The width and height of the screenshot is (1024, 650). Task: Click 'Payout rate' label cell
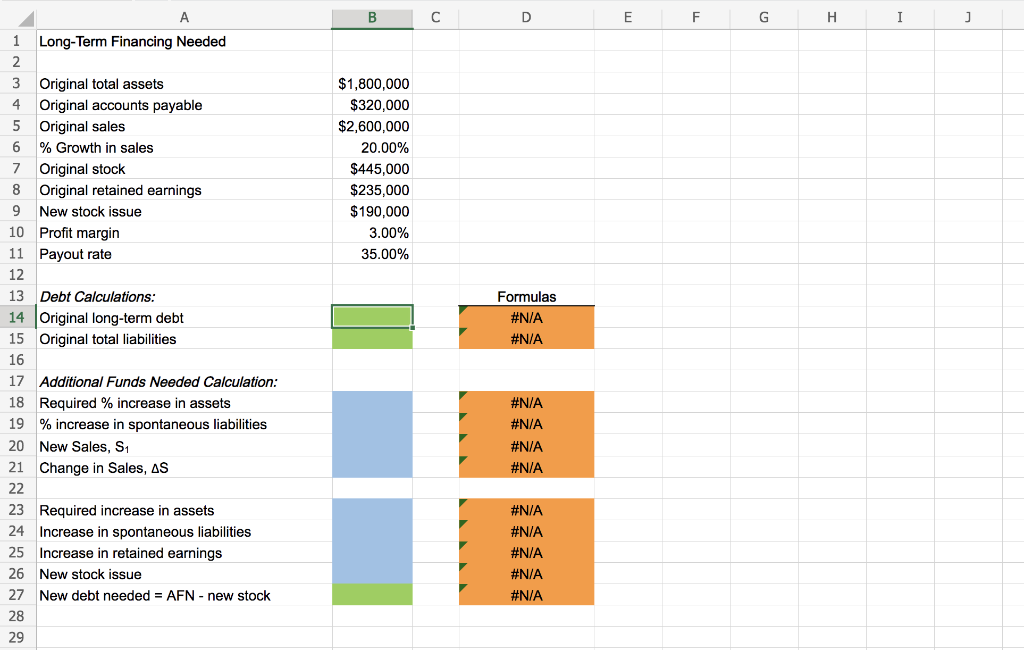[184, 254]
